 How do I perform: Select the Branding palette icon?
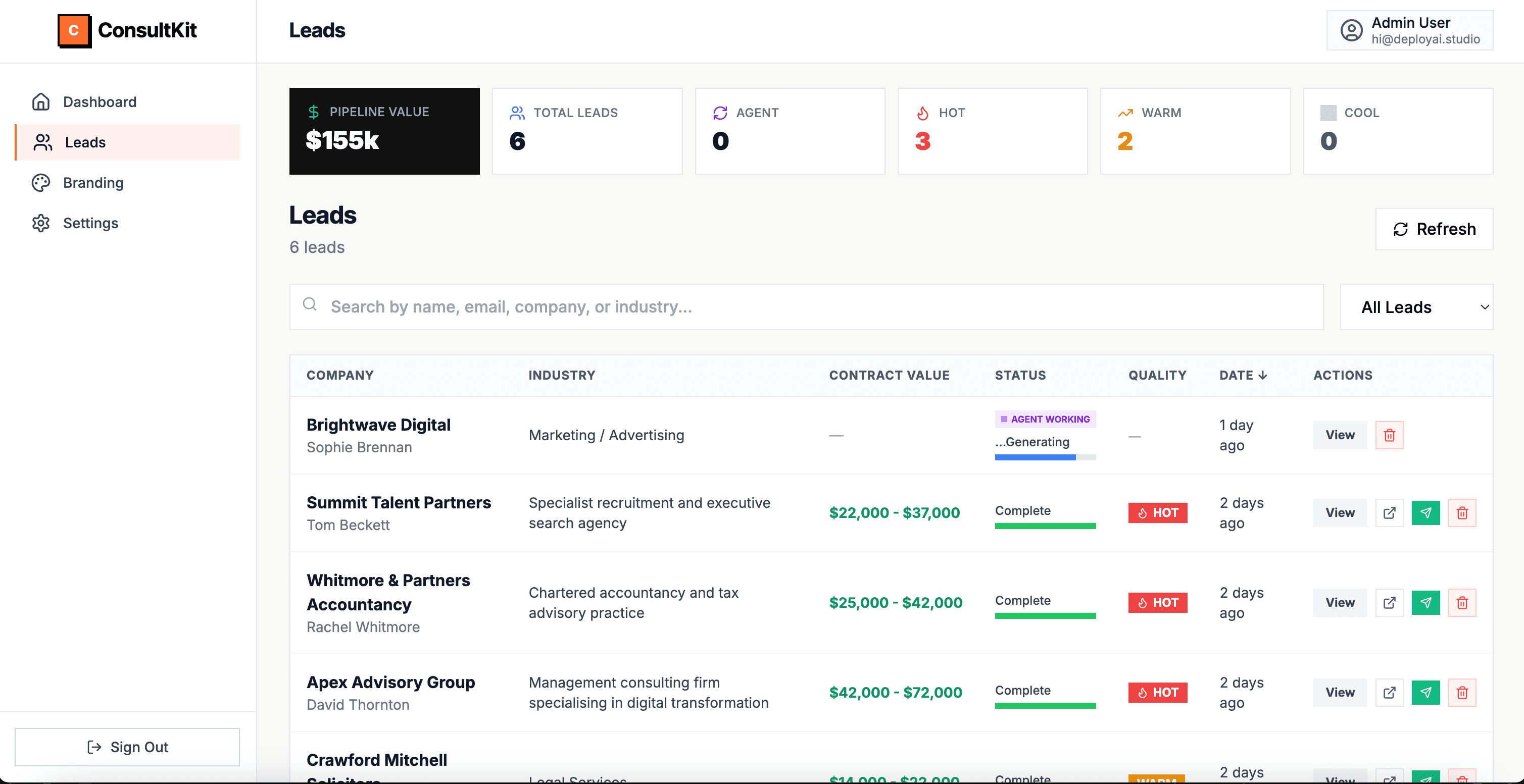click(41, 183)
